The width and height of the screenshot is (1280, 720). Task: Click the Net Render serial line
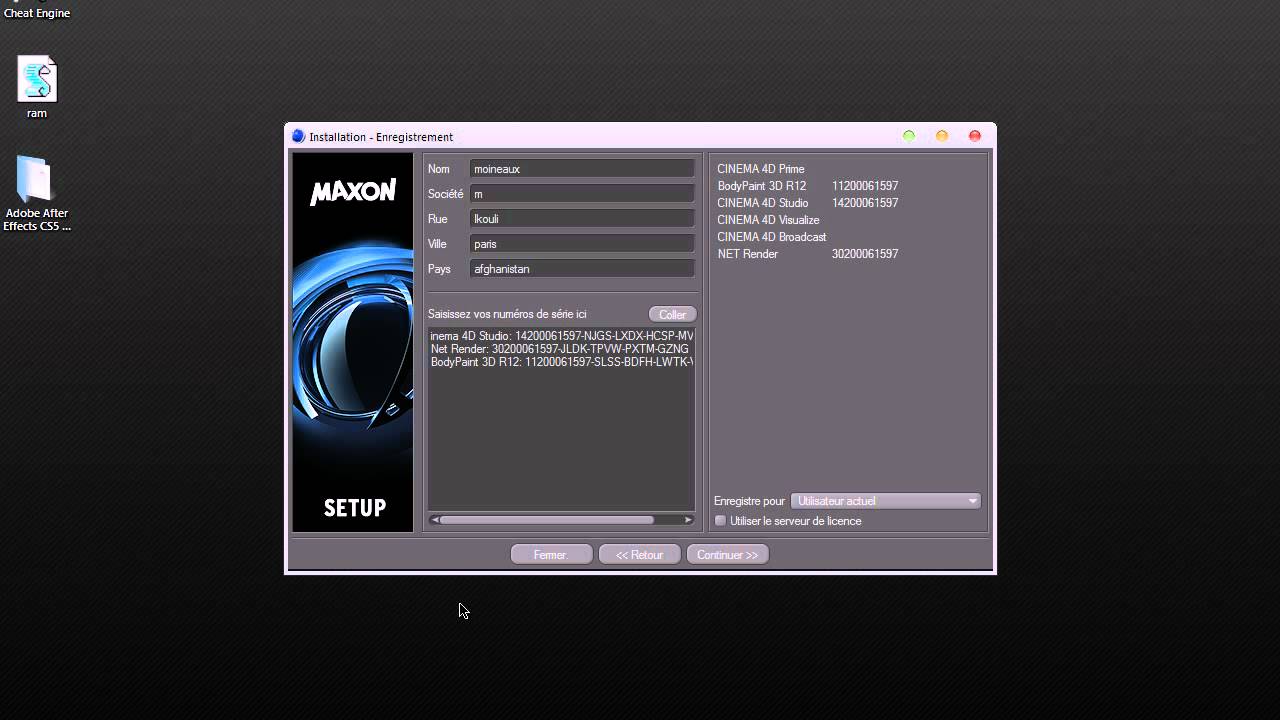560,349
